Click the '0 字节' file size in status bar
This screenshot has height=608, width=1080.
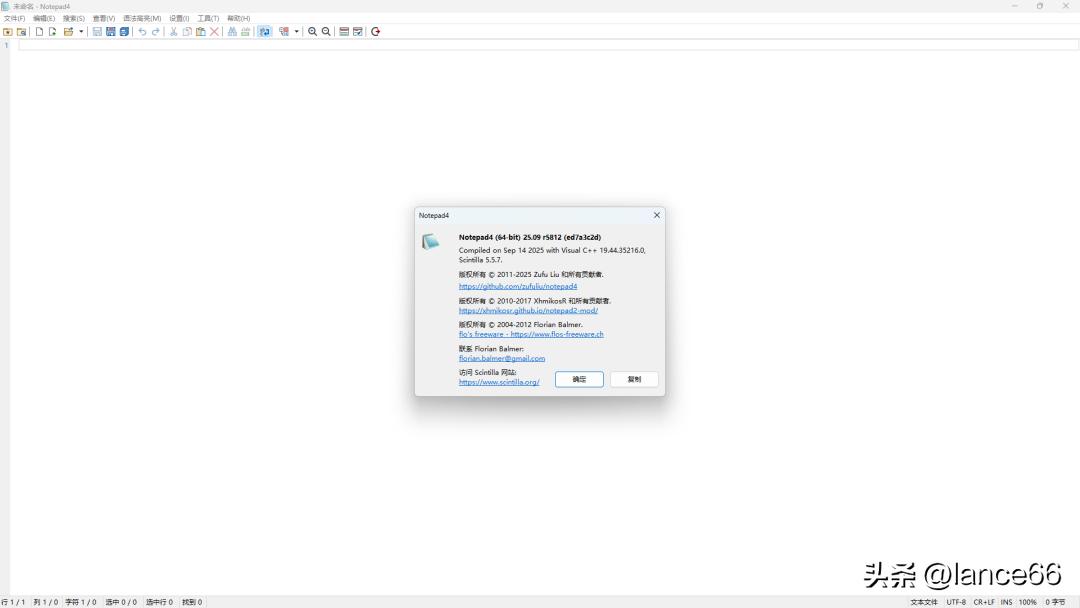point(1055,602)
